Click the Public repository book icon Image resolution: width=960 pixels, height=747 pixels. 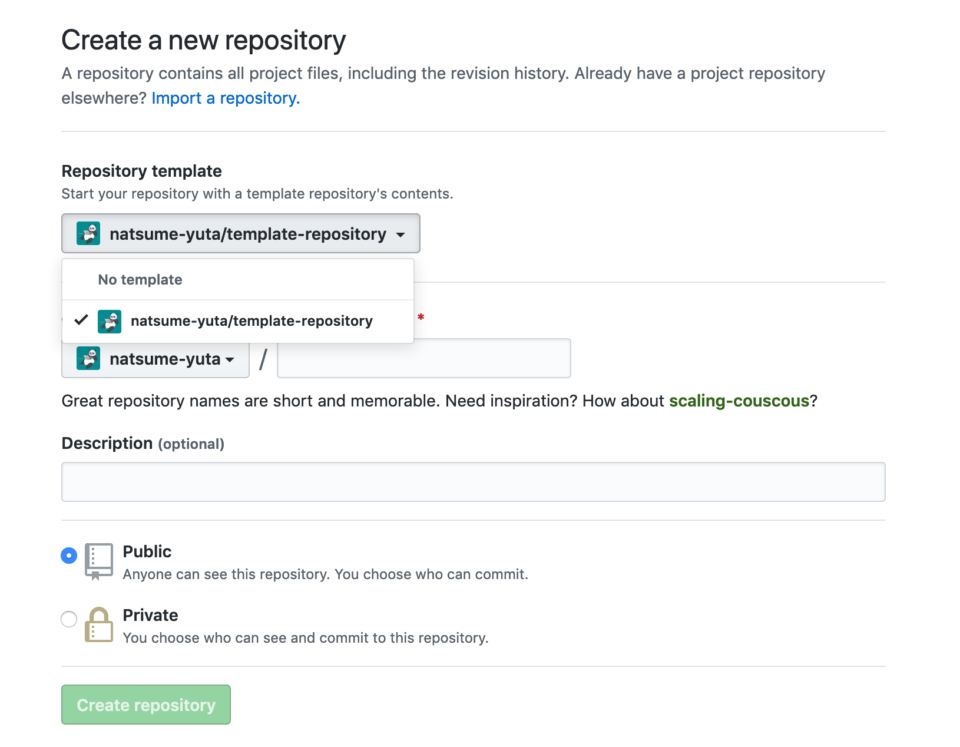pos(98,562)
